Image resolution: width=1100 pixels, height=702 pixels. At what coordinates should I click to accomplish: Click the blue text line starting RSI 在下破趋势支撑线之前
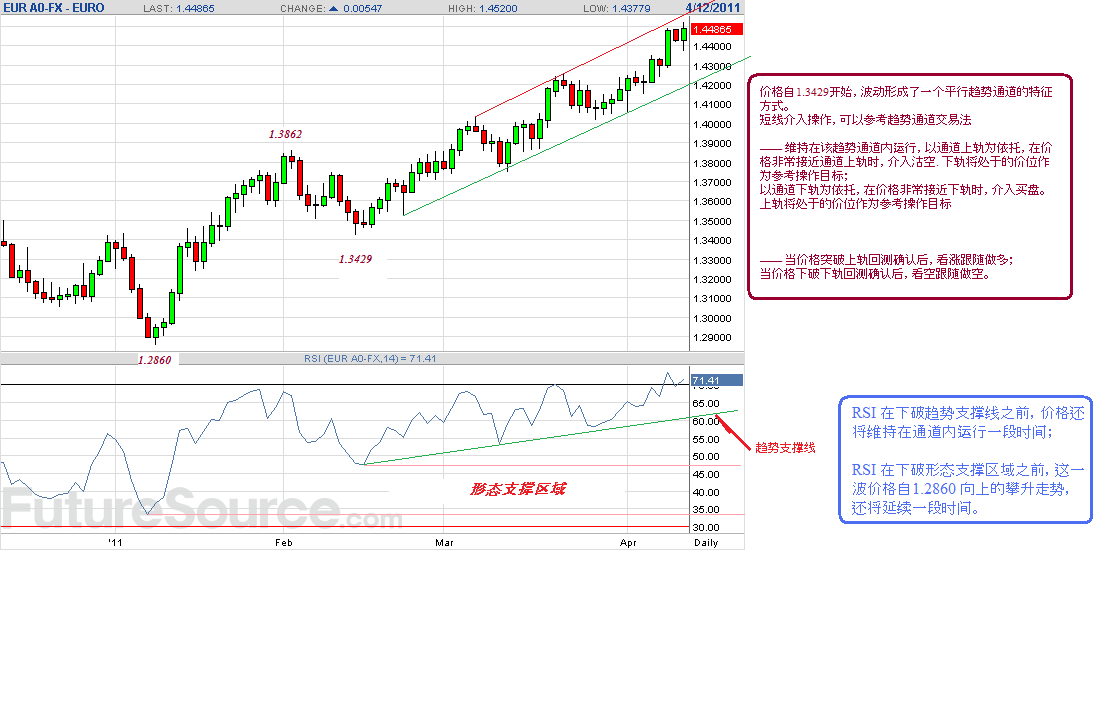point(968,413)
